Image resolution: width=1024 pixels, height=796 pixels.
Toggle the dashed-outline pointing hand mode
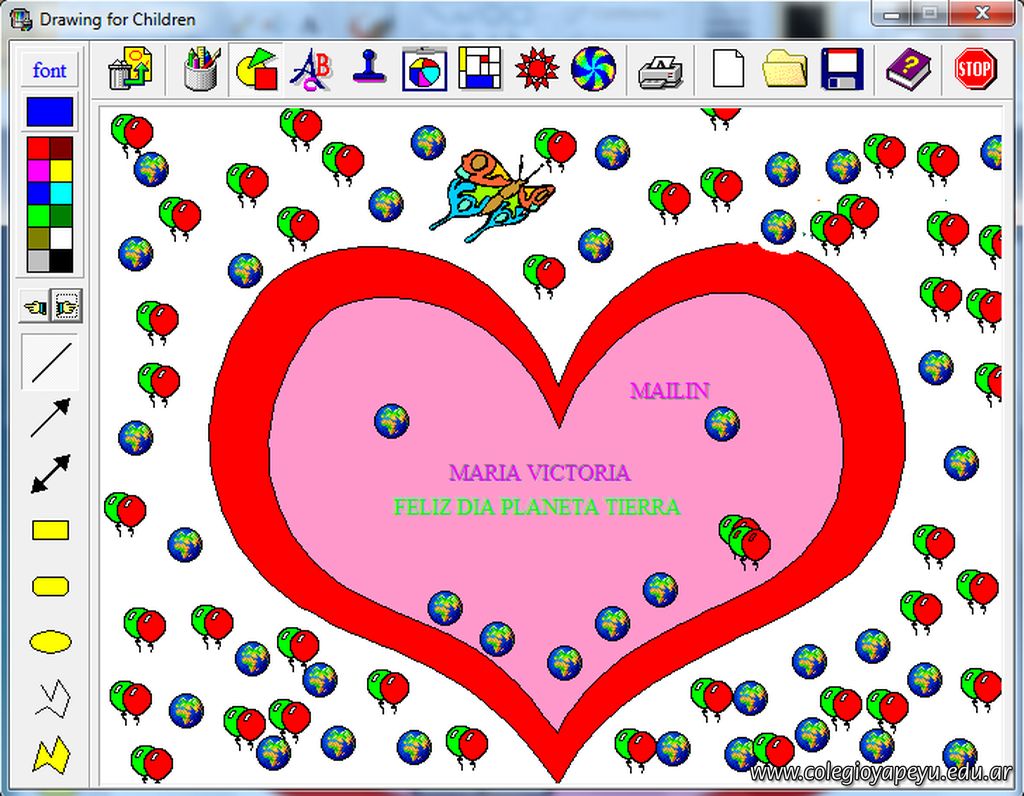coord(65,307)
